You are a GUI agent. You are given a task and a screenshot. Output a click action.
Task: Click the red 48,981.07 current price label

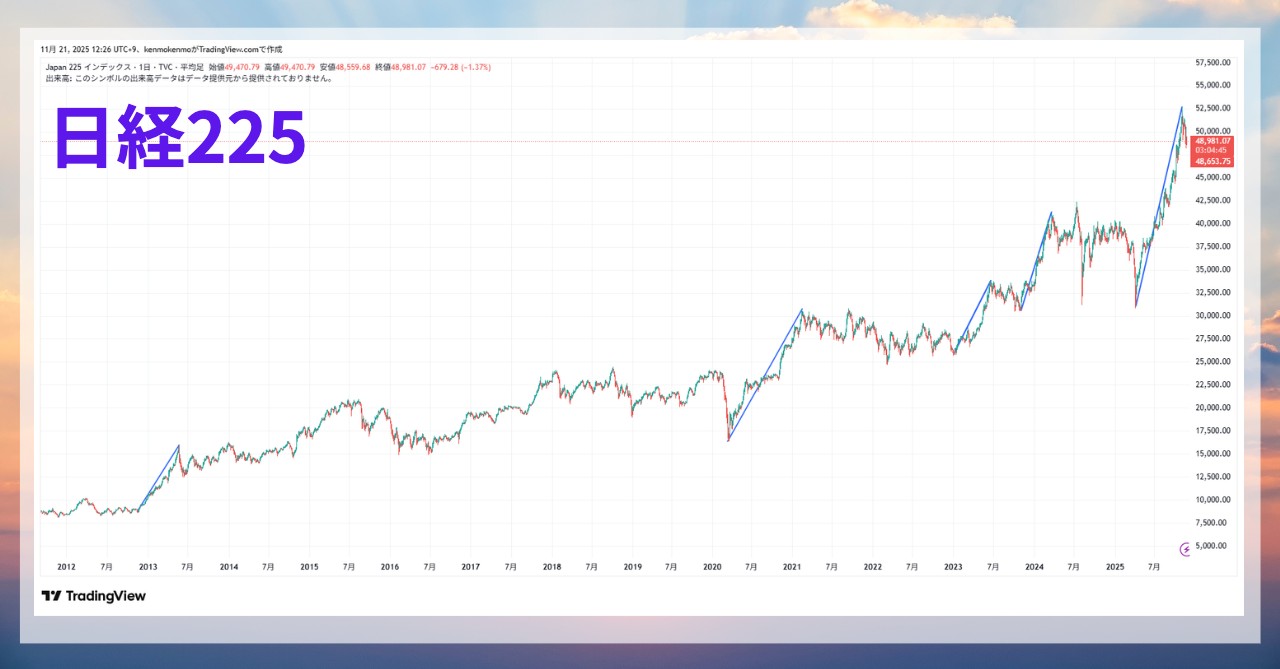pyautogui.click(x=1213, y=141)
